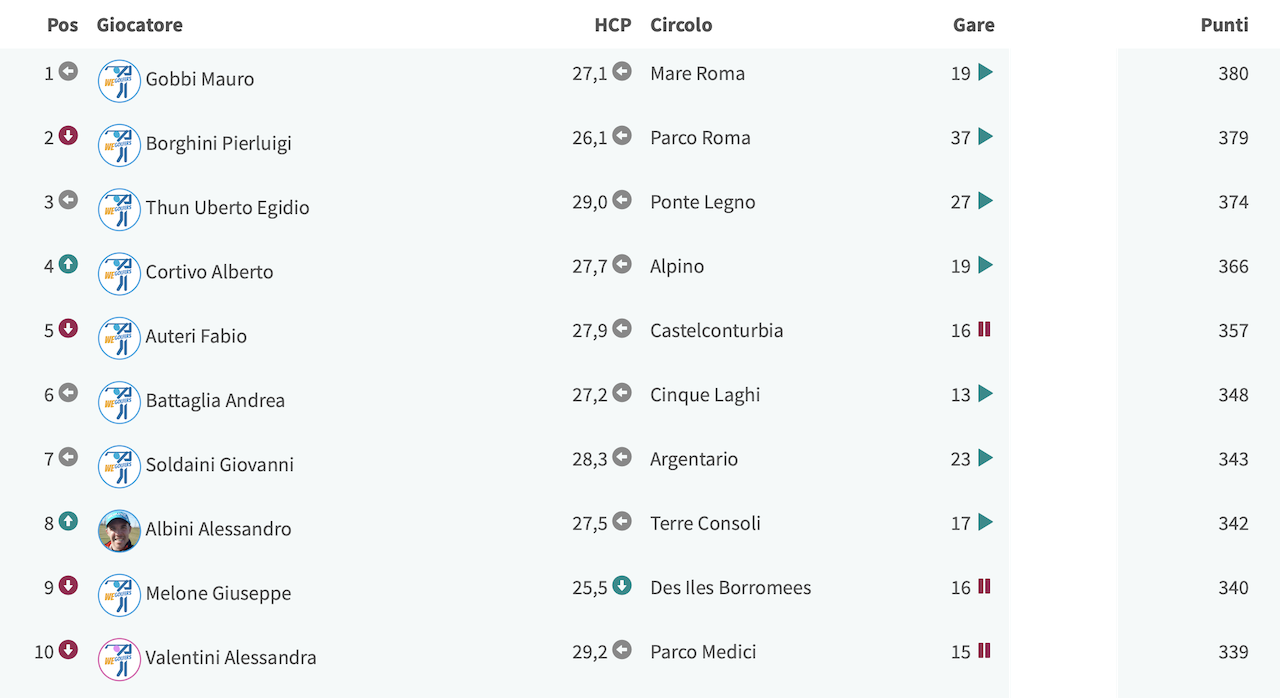Click gray HCP arrow next to 29,0
Screen dimensions: 1280x698
[622, 200]
